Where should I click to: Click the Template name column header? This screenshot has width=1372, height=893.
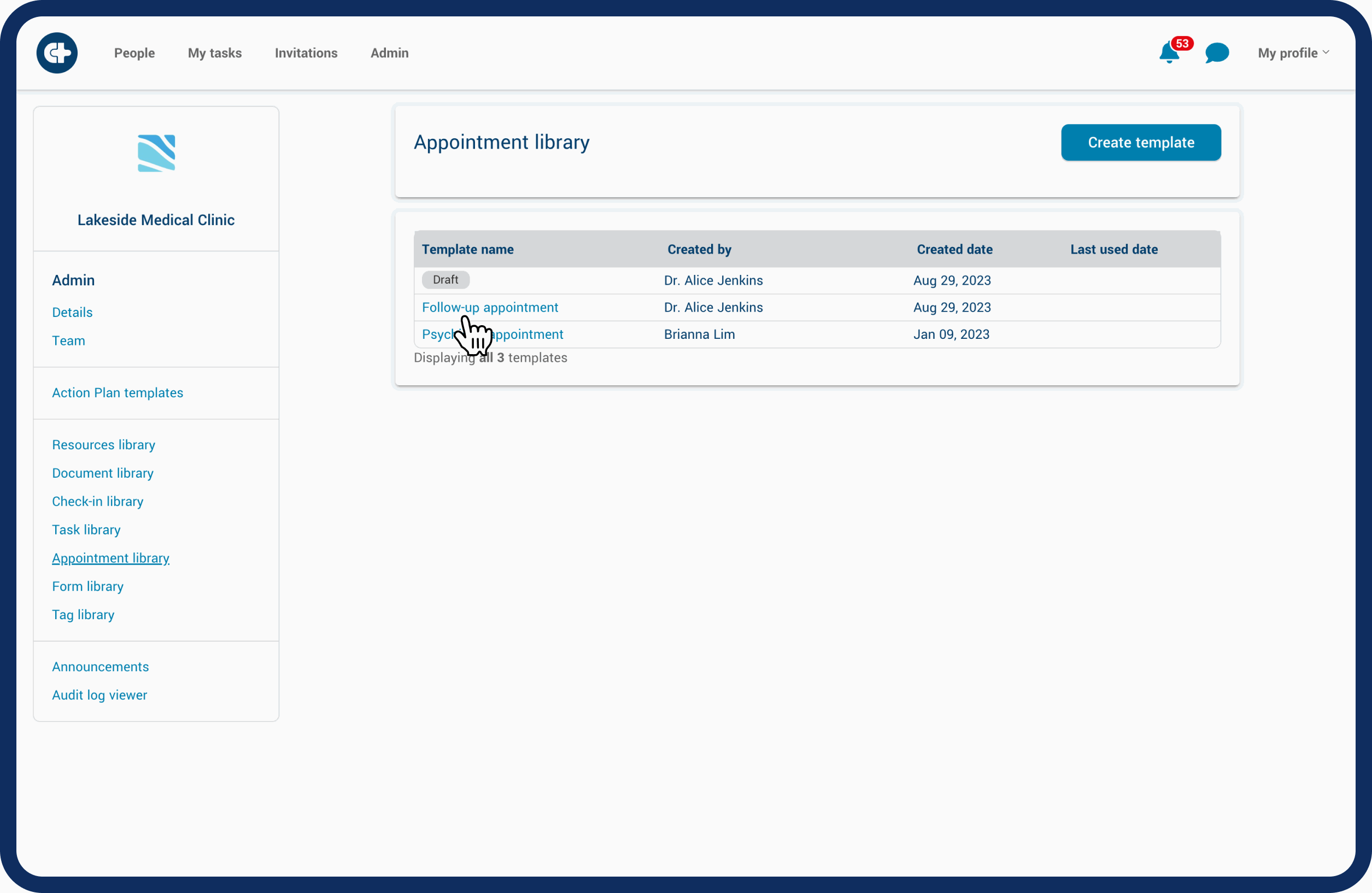click(x=467, y=250)
